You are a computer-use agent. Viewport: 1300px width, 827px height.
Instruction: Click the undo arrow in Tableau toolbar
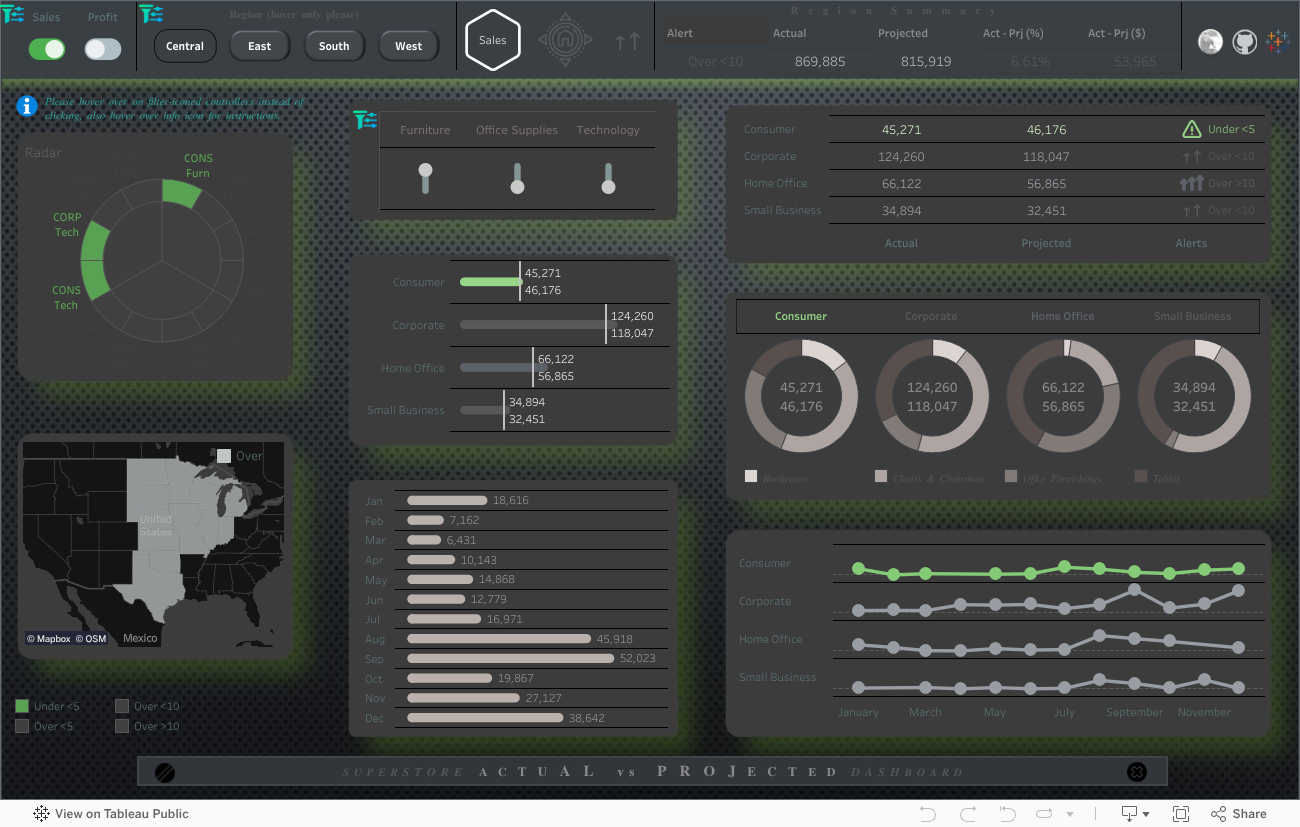928,814
